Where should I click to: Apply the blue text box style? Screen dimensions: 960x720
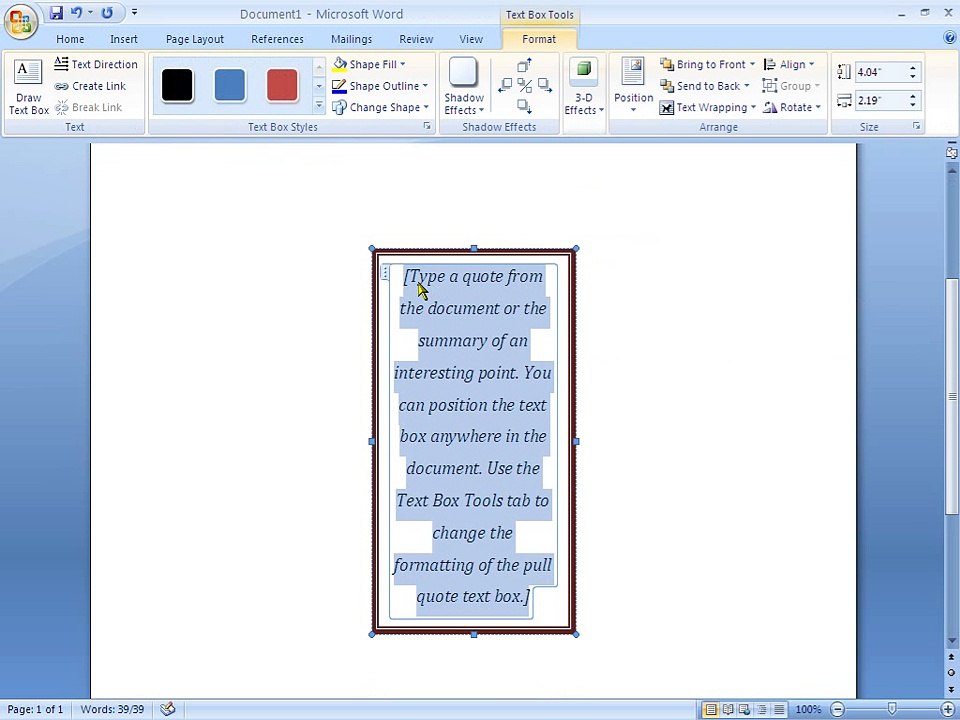(x=230, y=85)
